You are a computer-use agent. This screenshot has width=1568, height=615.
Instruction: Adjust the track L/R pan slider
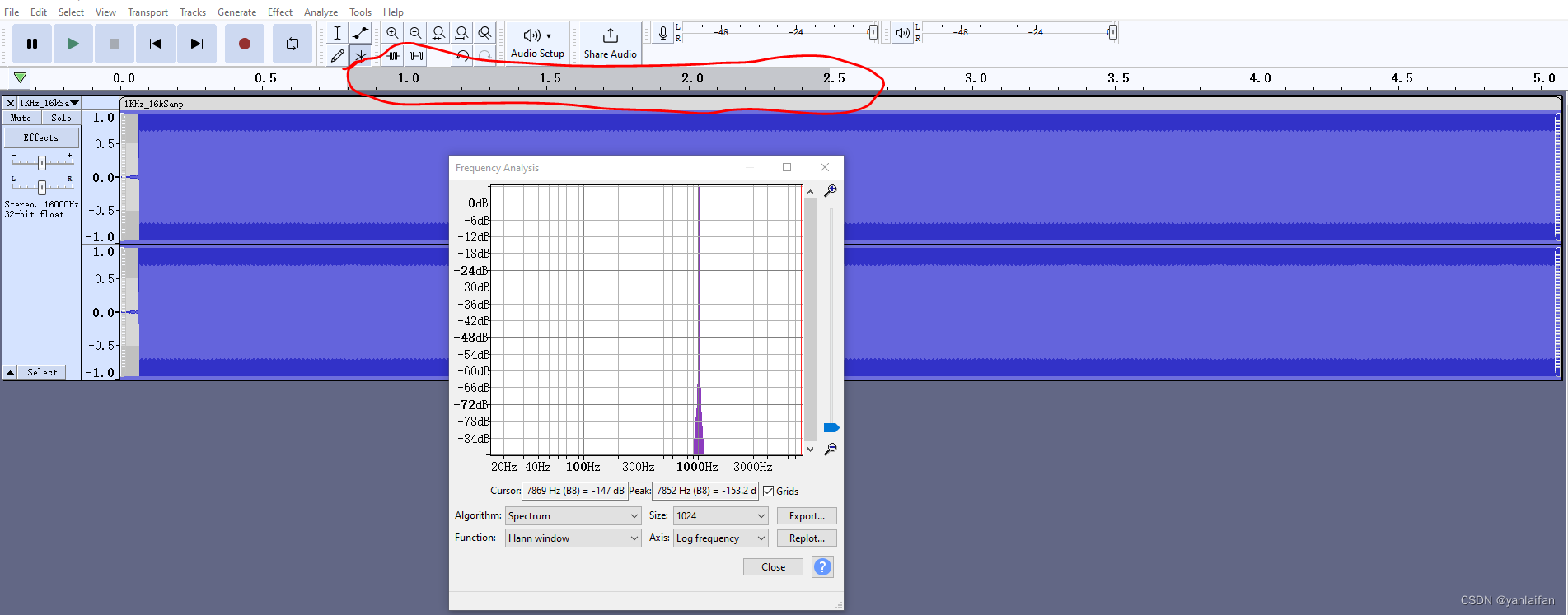tap(42, 187)
